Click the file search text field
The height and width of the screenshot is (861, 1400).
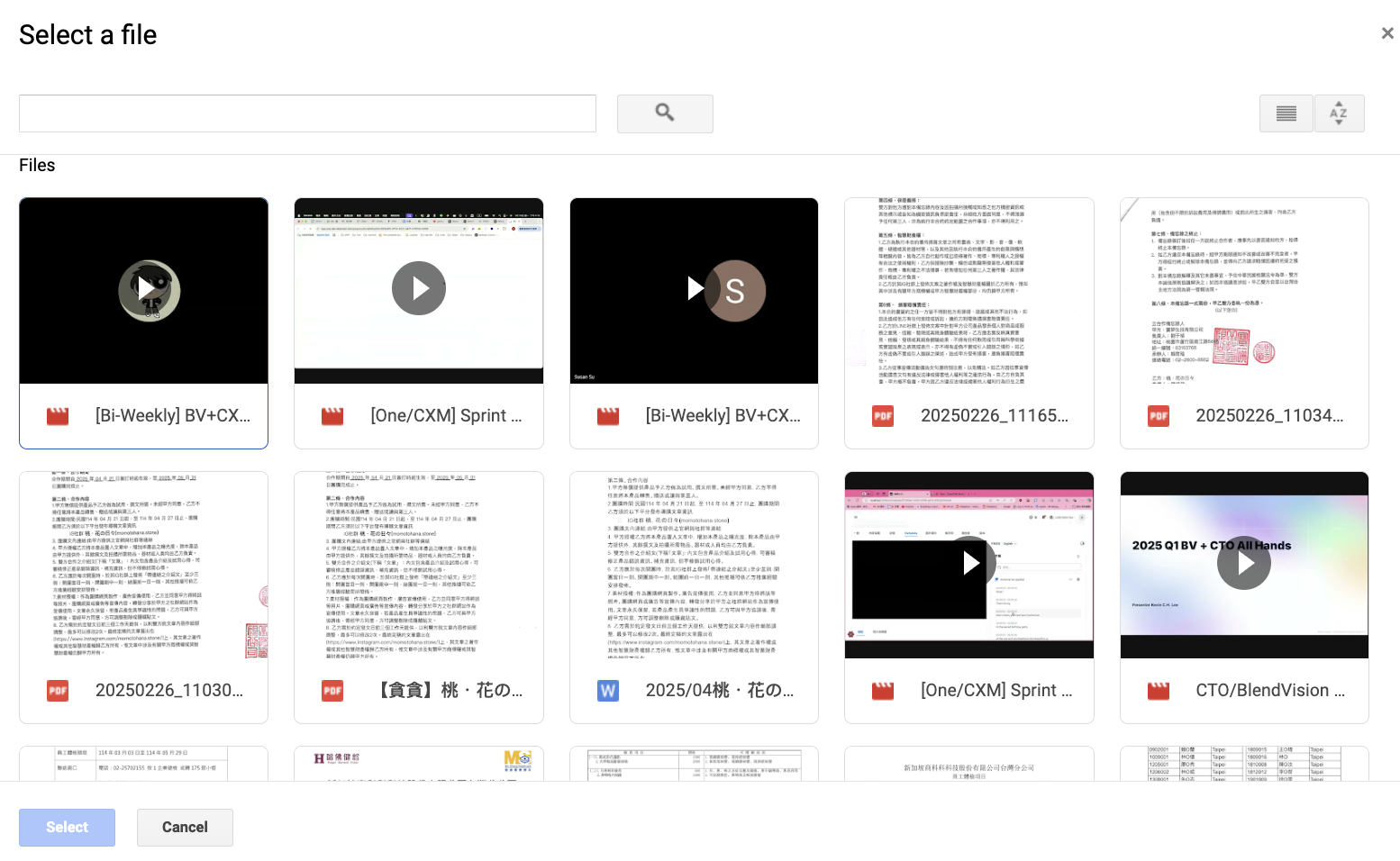307,113
